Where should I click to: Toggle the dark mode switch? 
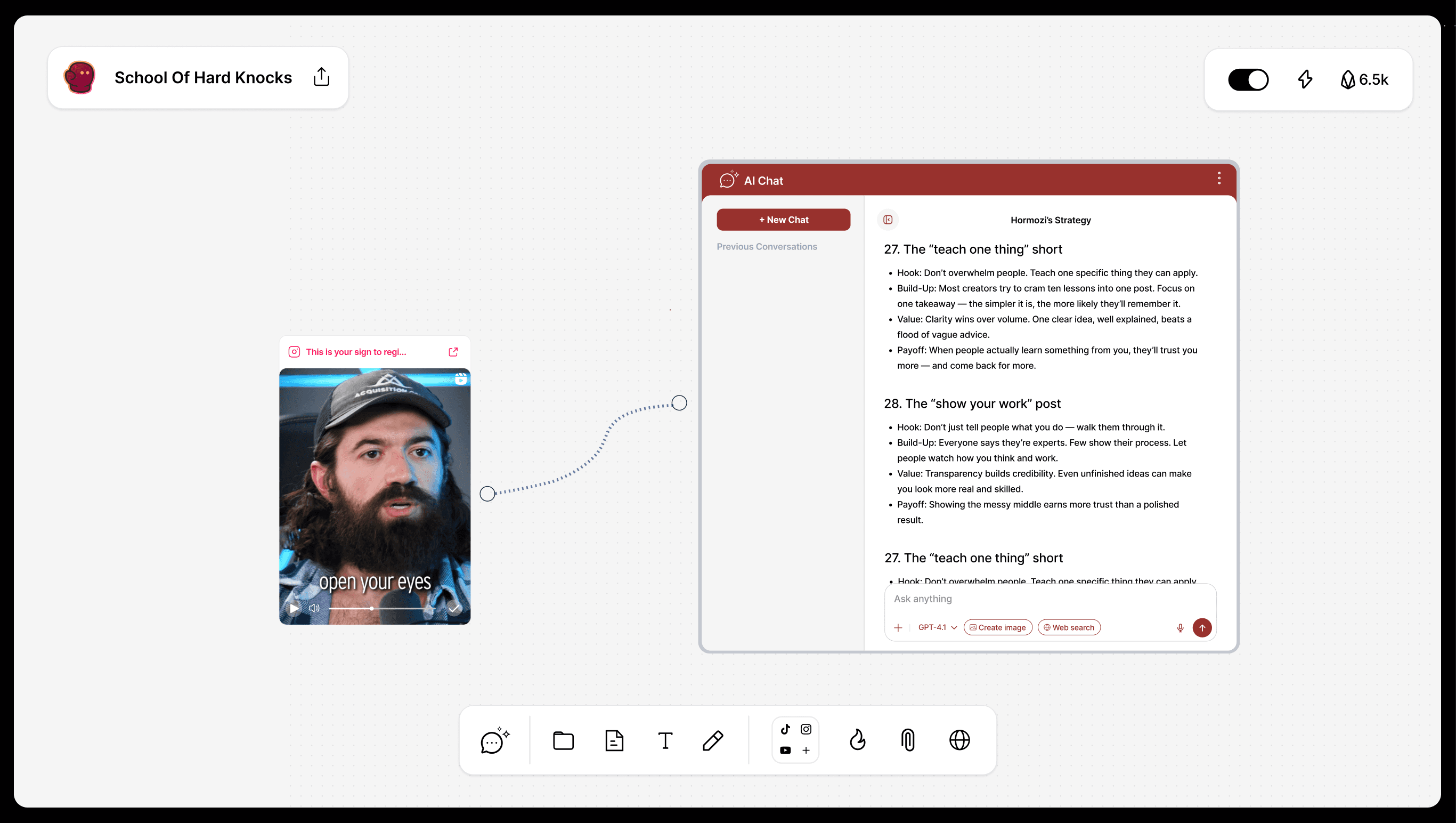coord(1248,80)
